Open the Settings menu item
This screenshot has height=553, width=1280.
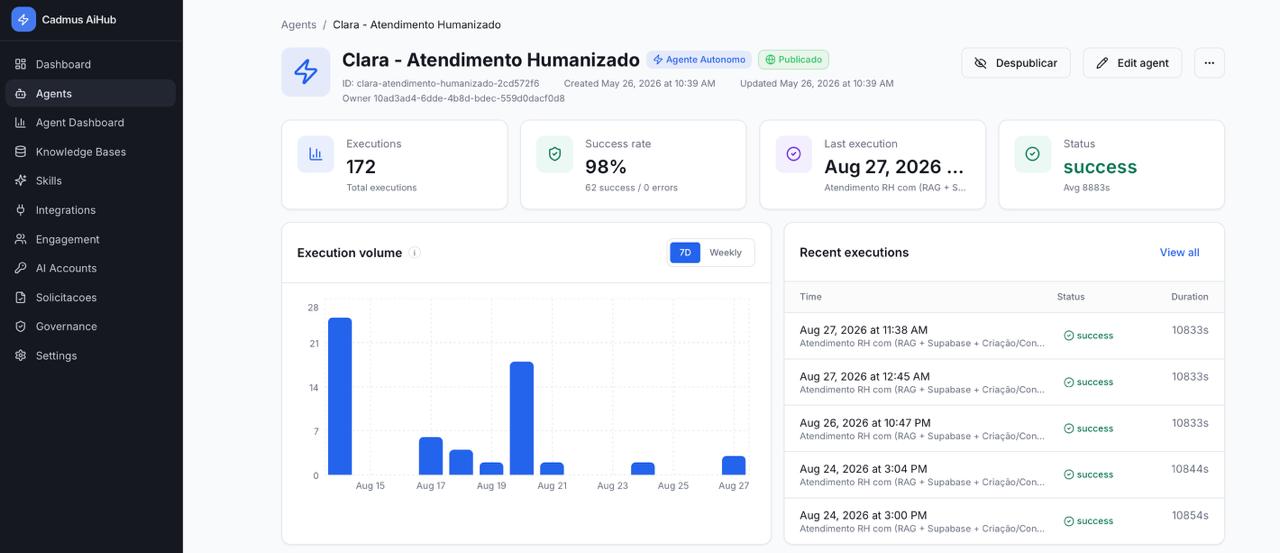(x=91, y=355)
